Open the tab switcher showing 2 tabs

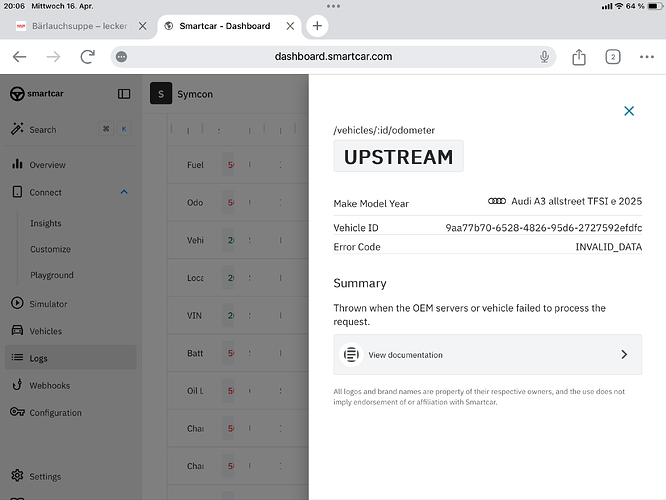pyautogui.click(x=612, y=56)
